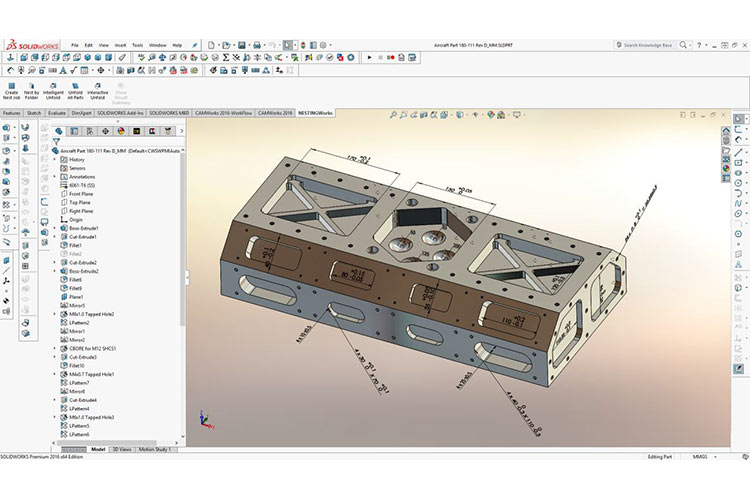Click Apply Scene icon in viewport toolbar
The height and width of the screenshot is (500, 750).
point(501,115)
